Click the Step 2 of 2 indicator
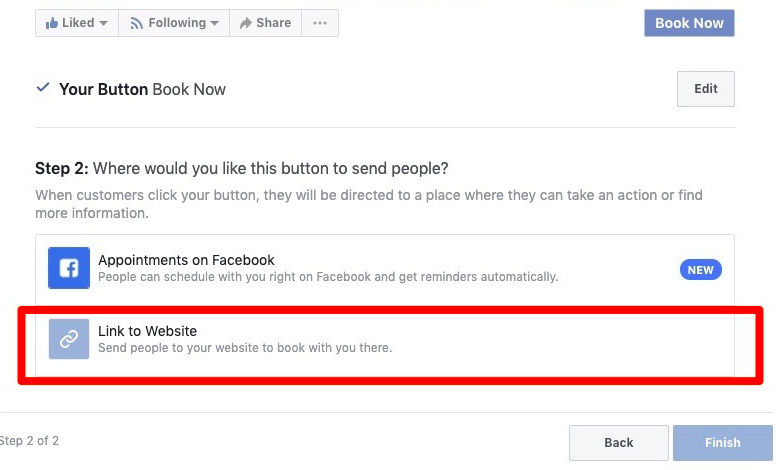Viewport: 776px width, 470px height. [x=29, y=440]
